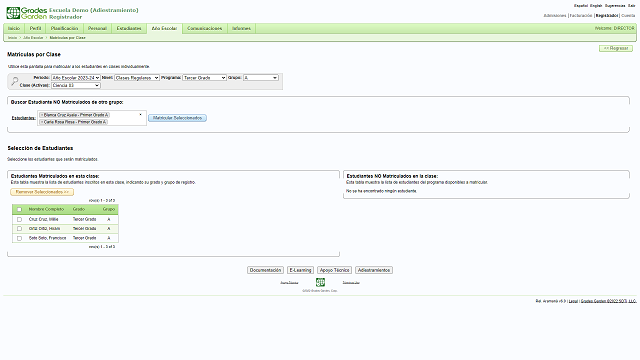
Task: Click the Legal link in footer
Action: 573,301
